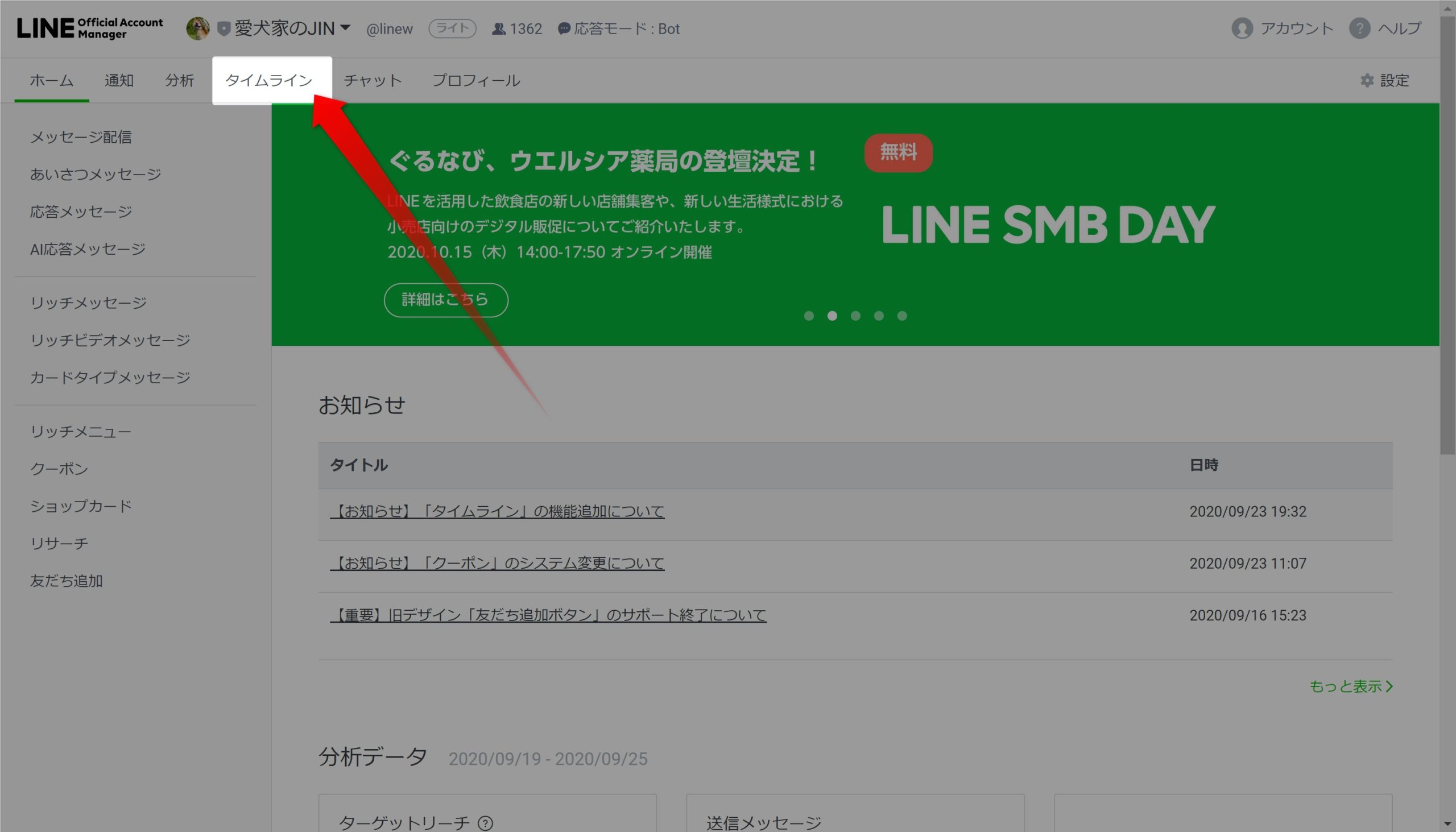Click the help question mark icon
This screenshot has height=832, width=1456.
point(1359,28)
